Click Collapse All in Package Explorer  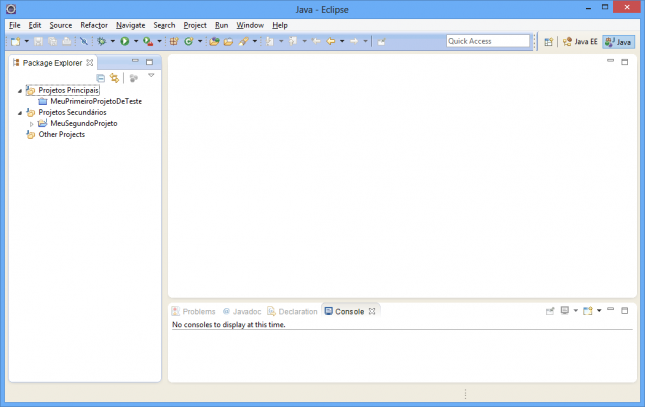[100, 78]
